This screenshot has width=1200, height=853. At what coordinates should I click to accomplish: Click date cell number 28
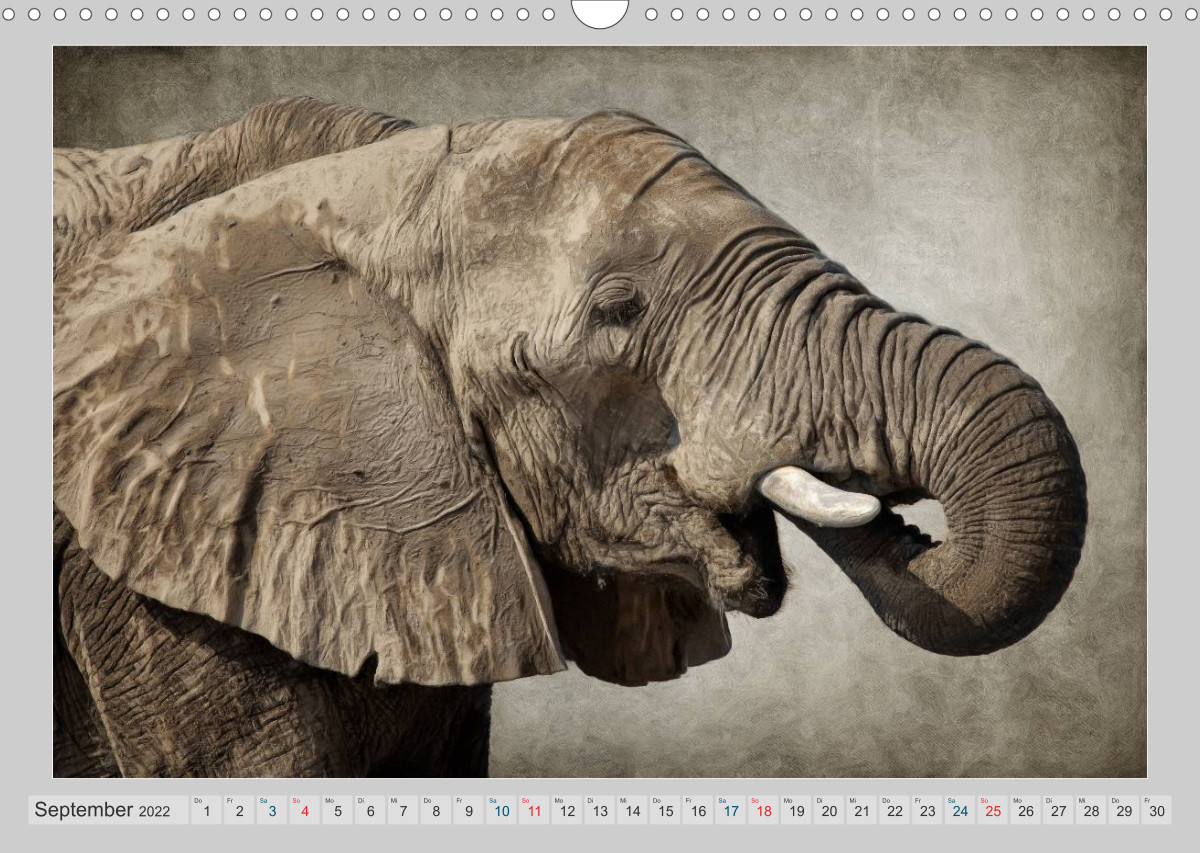[1091, 810]
